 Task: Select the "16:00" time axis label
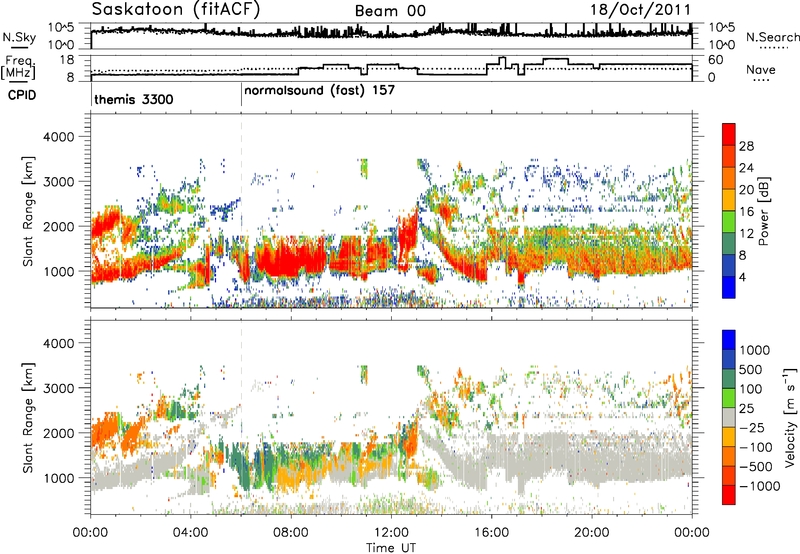(x=491, y=533)
